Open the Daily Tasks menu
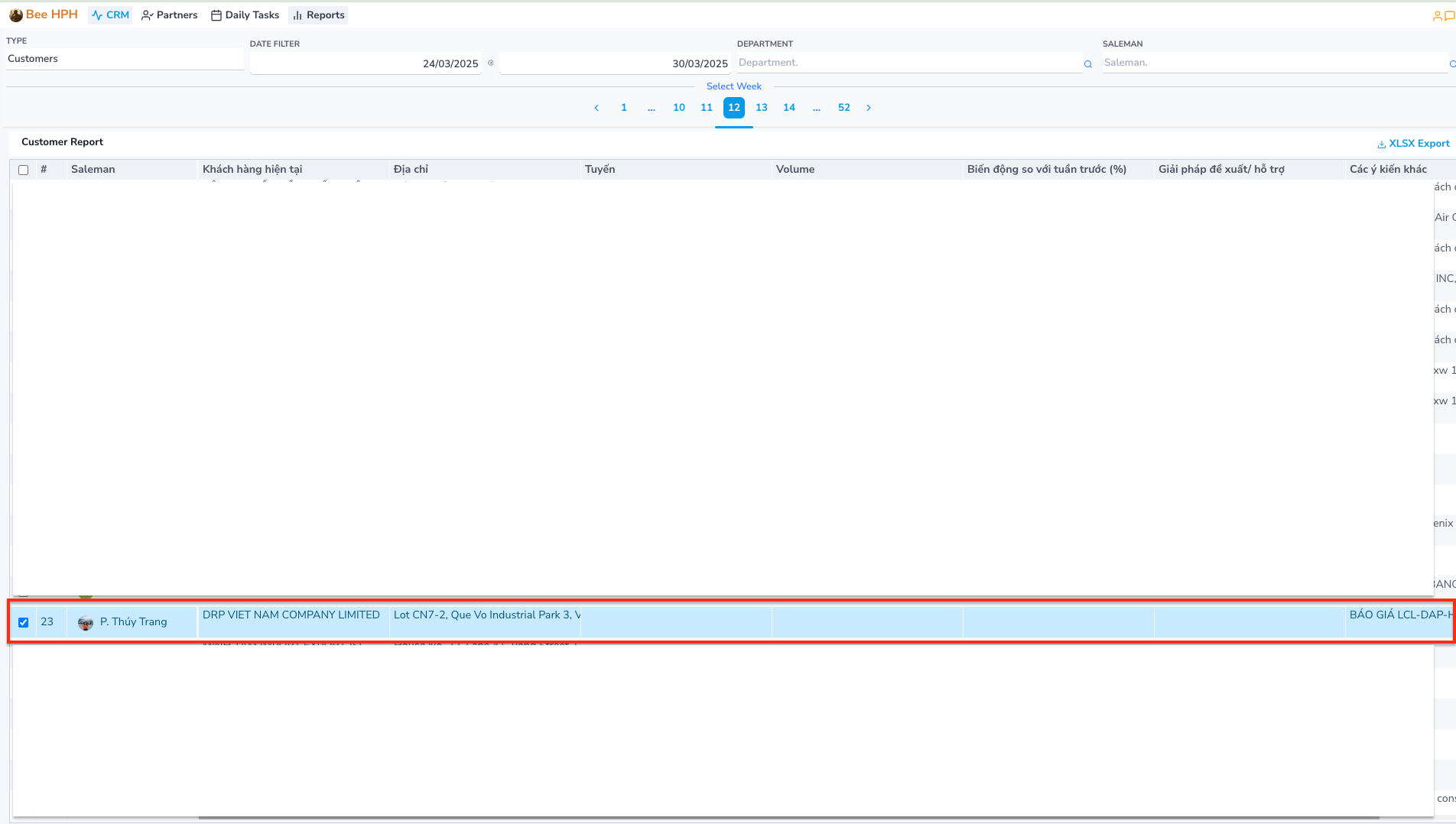Screen dimensions: 1456x824 245,15
